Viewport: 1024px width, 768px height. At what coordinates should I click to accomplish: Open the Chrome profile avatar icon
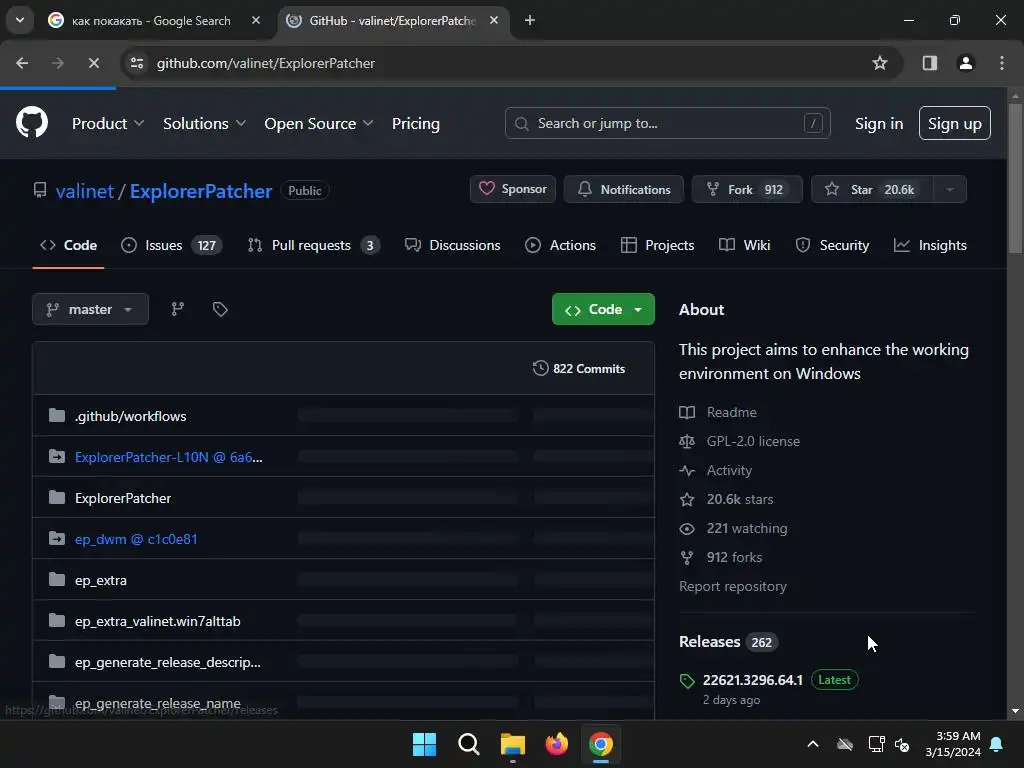tap(965, 63)
